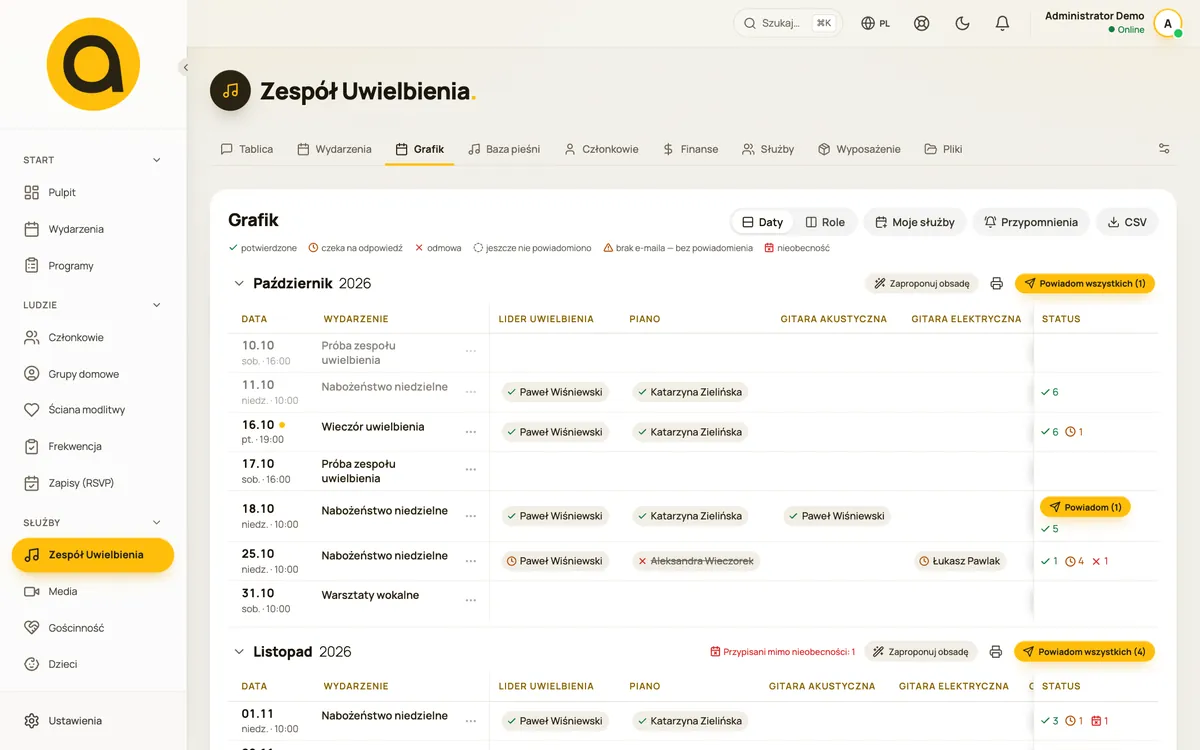Click the search field Szukaj
Viewport: 1200px width, 750px height.
click(x=788, y=23)
